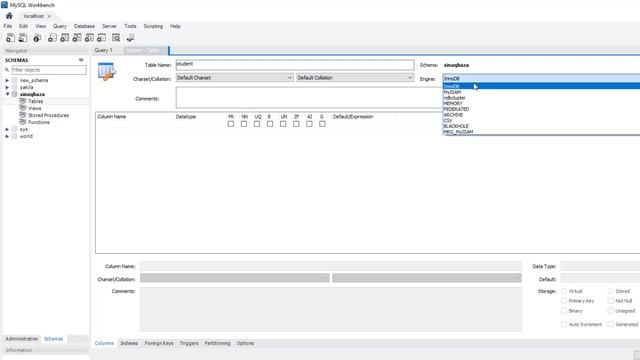Click the magnifier icon beside Filter objects
640x360 pixels.
pyautogui.click(x=7, y=70)
